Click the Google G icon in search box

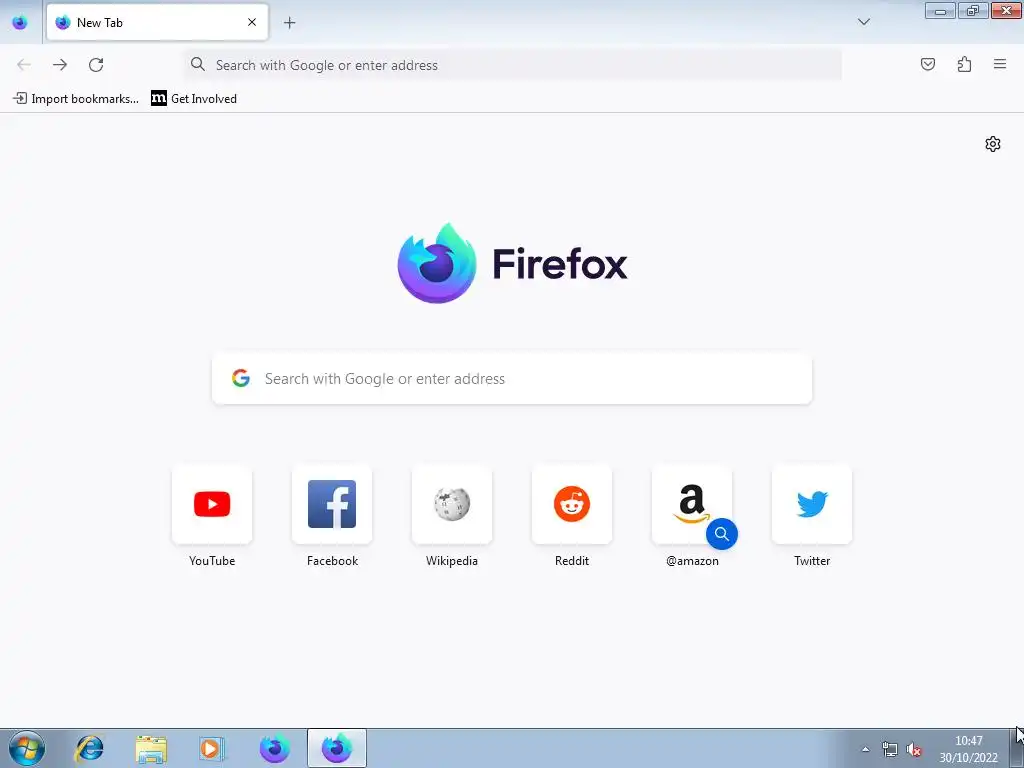tap(241, 378)
